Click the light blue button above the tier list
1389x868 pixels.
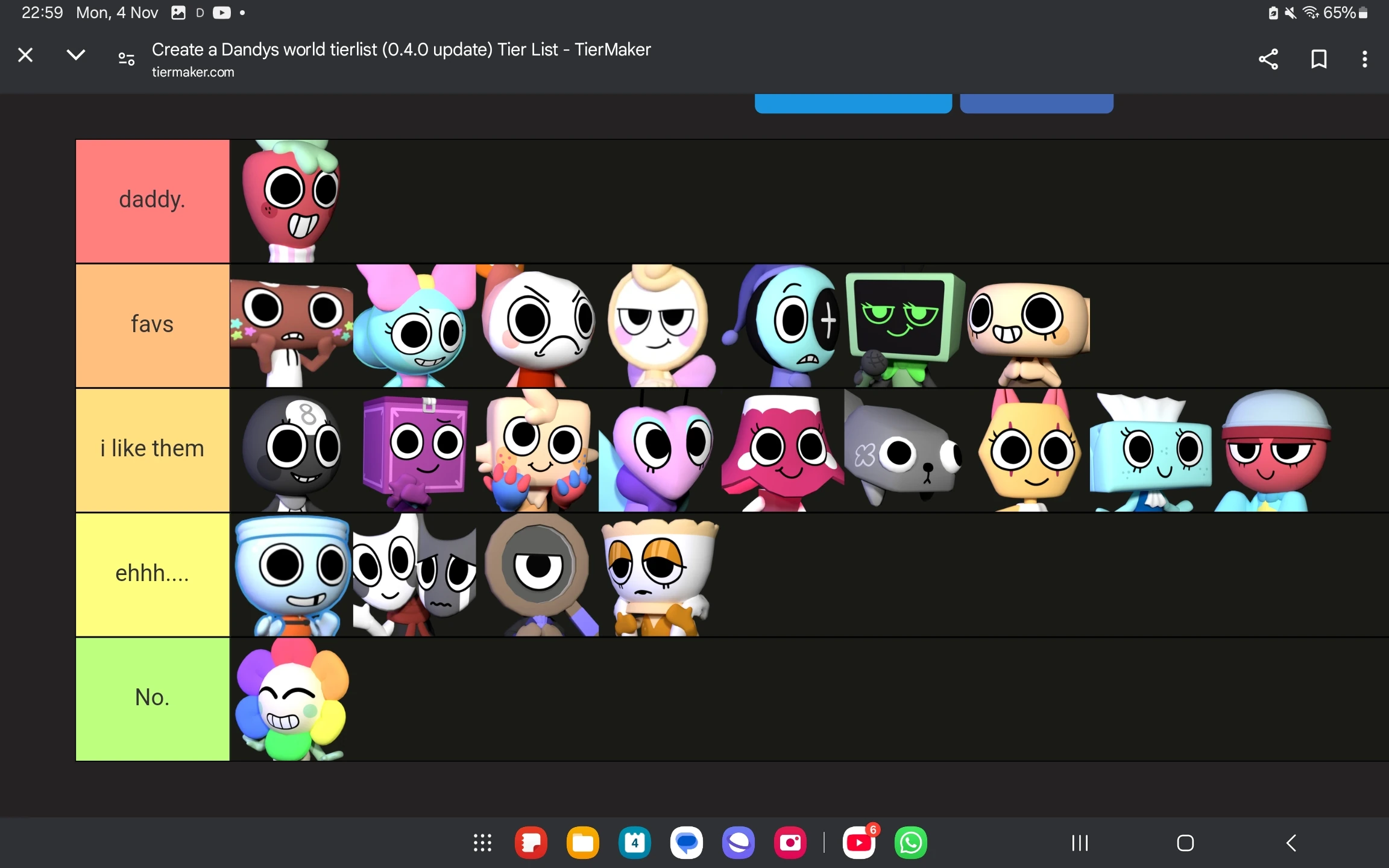pyautogui.click(x=852, y=102)
